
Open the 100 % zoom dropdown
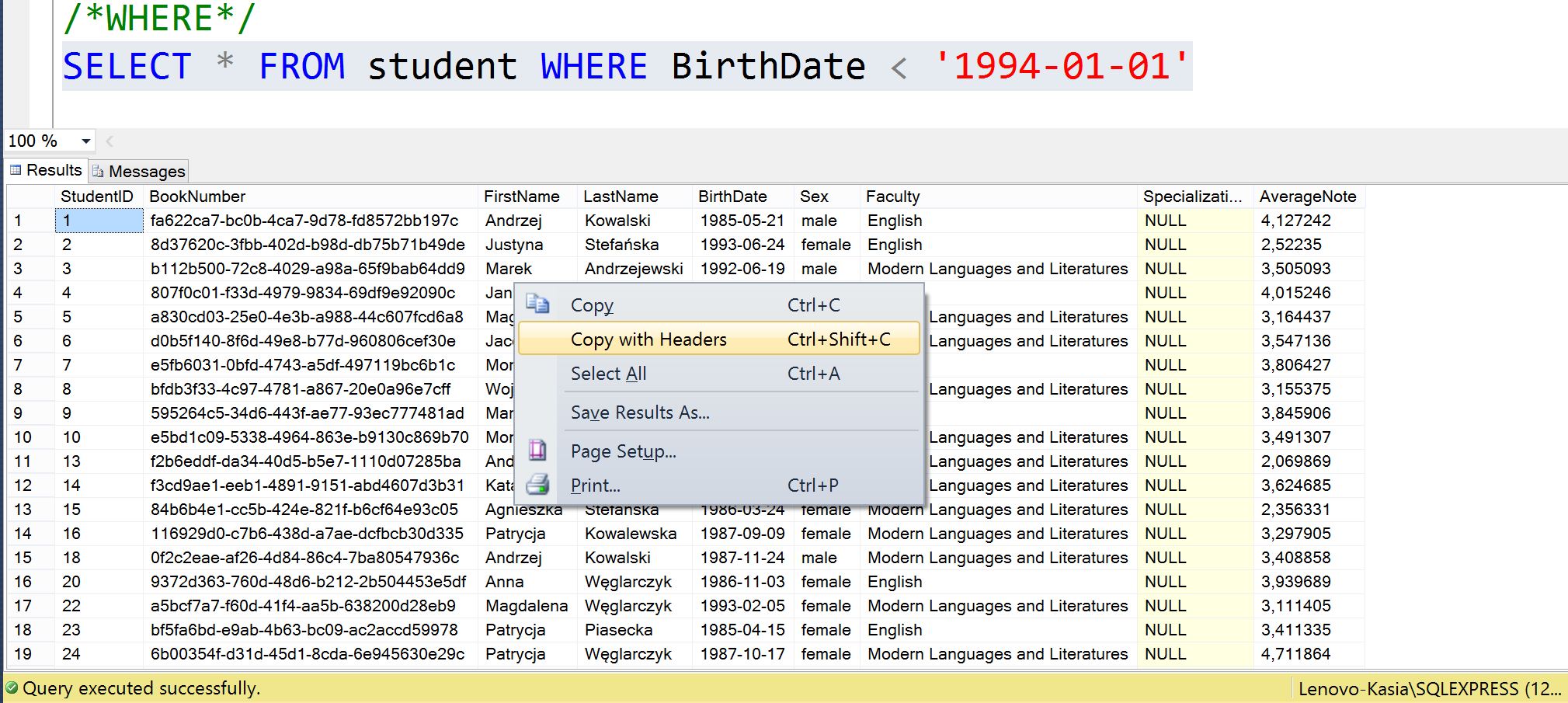[x=86, y=141]
